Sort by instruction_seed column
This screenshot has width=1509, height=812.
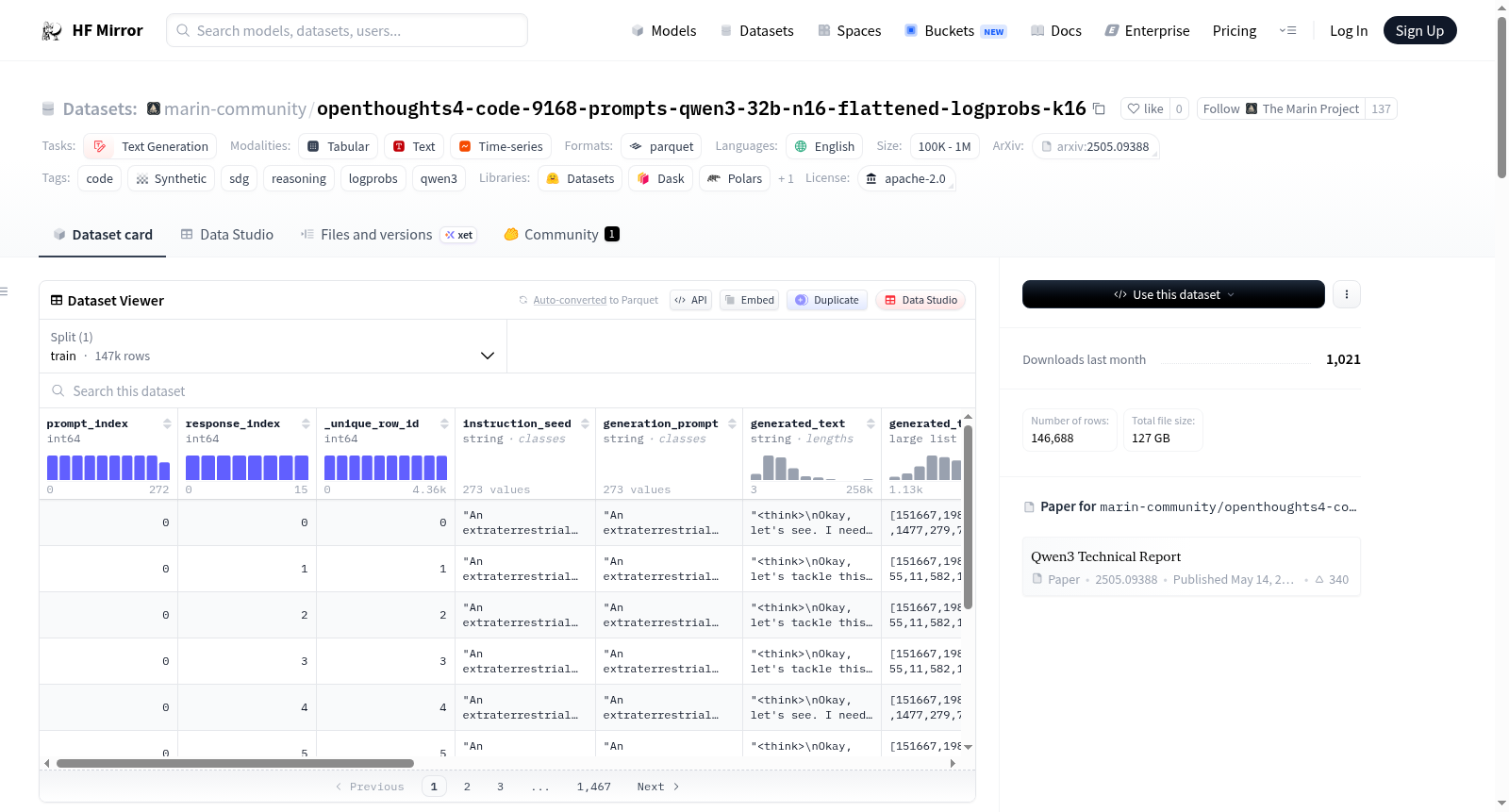point(585,423)
